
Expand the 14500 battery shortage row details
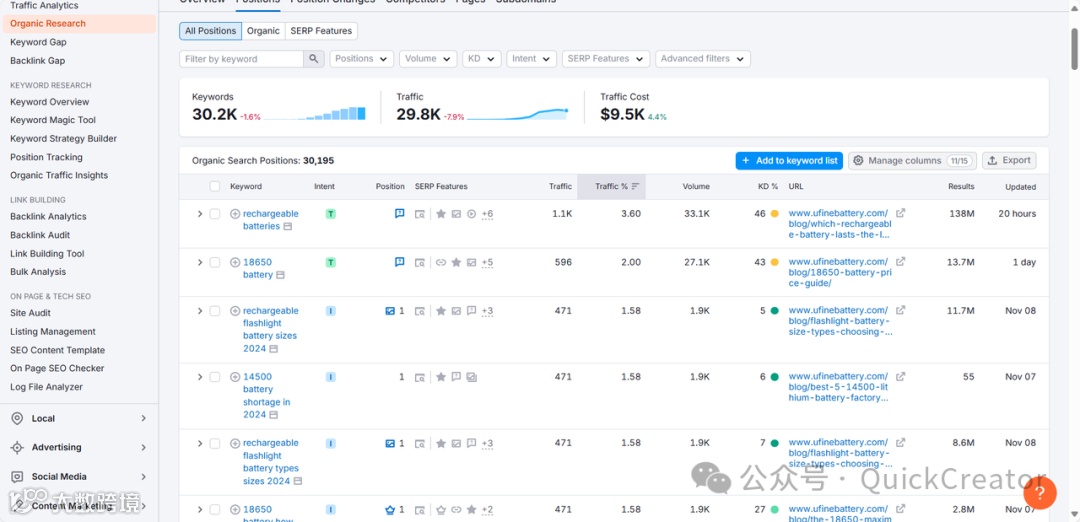(200, 377)
